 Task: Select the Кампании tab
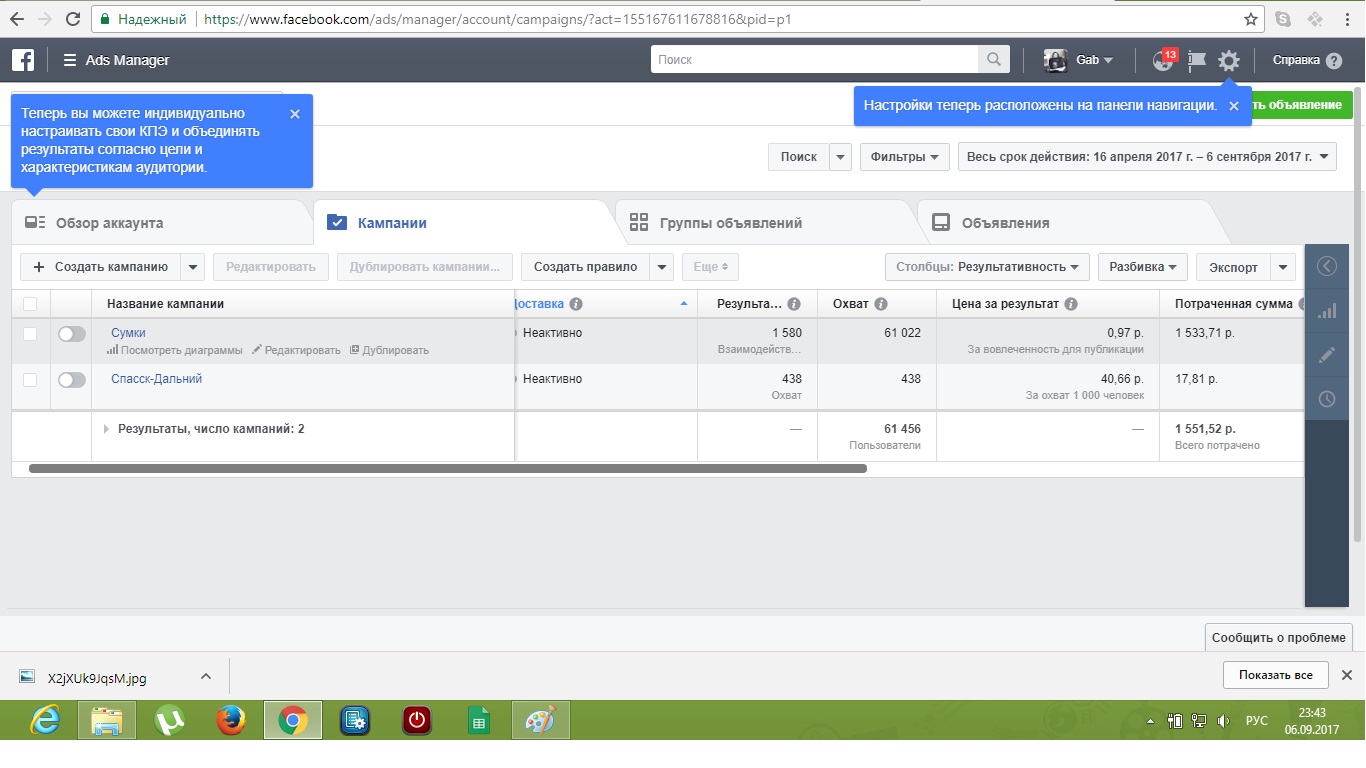click(x=462, y=223)
